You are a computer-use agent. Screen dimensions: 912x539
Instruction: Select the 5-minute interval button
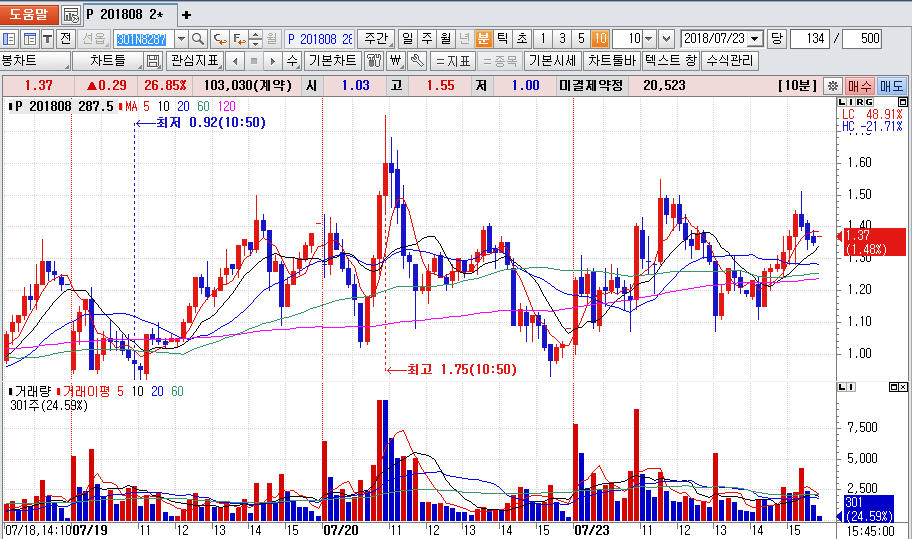[x=581, y=39]
